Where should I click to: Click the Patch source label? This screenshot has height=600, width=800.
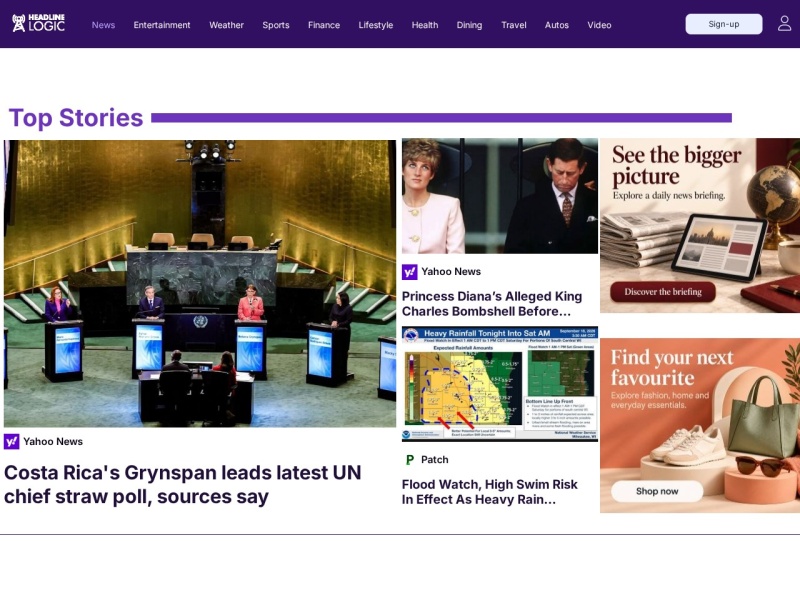click(x=435, y=460)
